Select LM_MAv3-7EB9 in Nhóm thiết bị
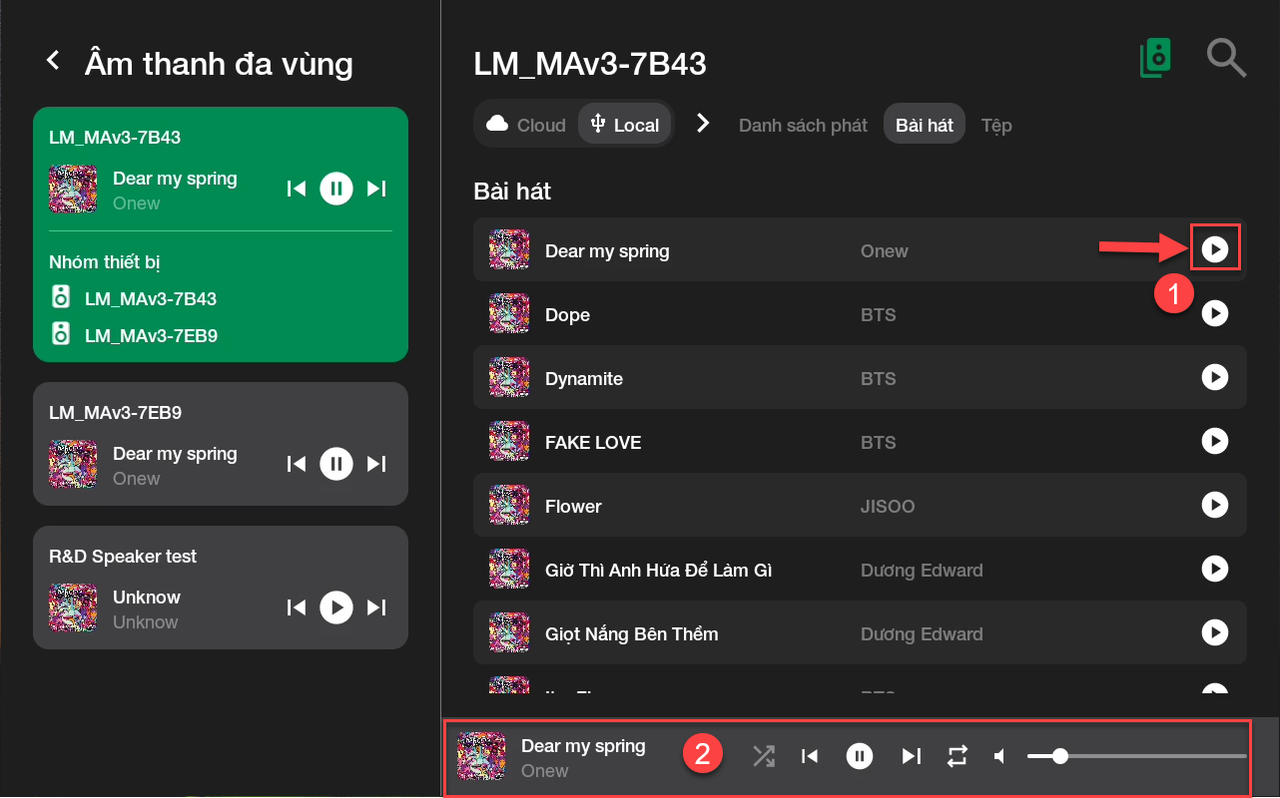This screenshot has width=1280, height=798. [150, 336]
